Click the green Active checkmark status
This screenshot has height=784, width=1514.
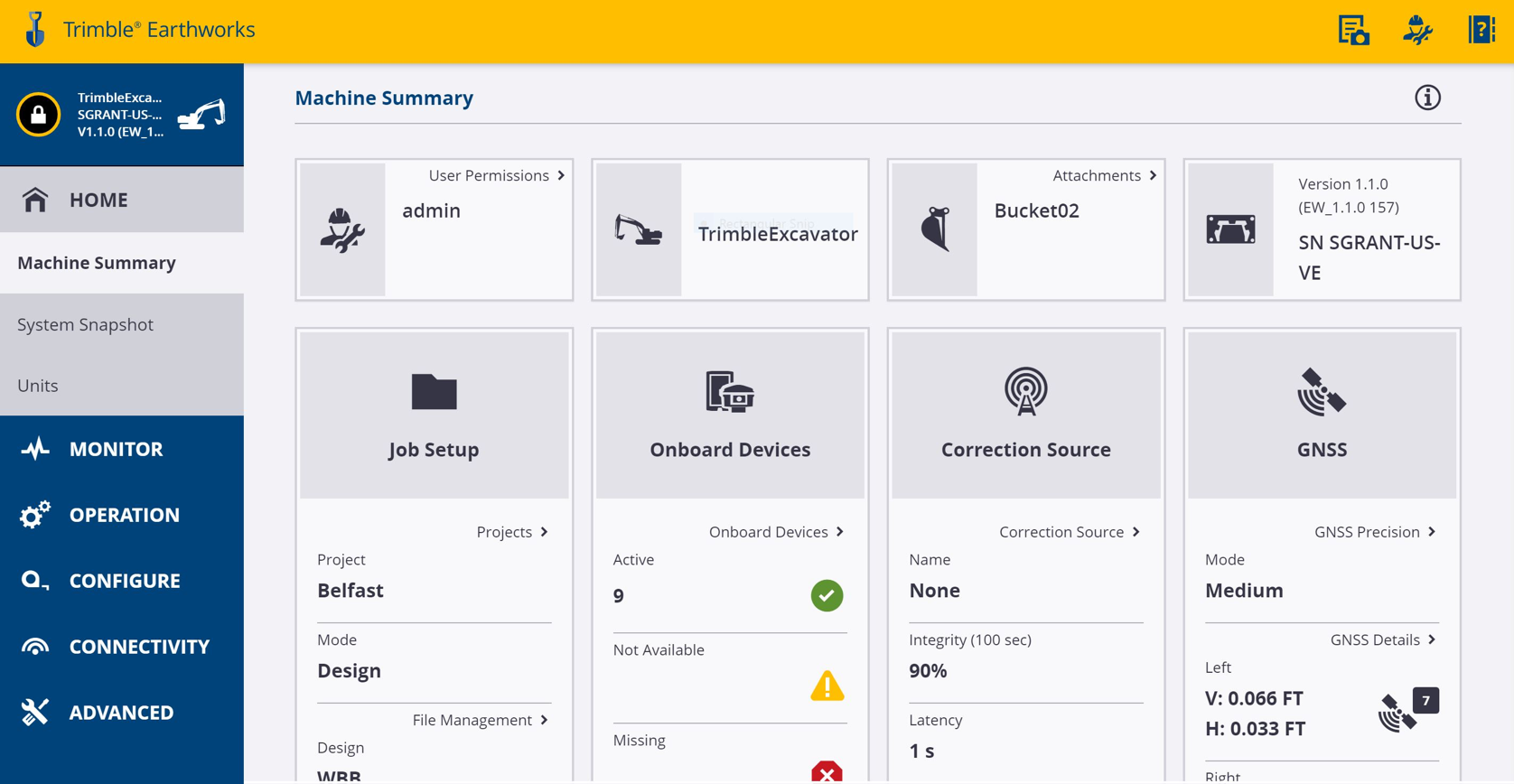(827, 596)
